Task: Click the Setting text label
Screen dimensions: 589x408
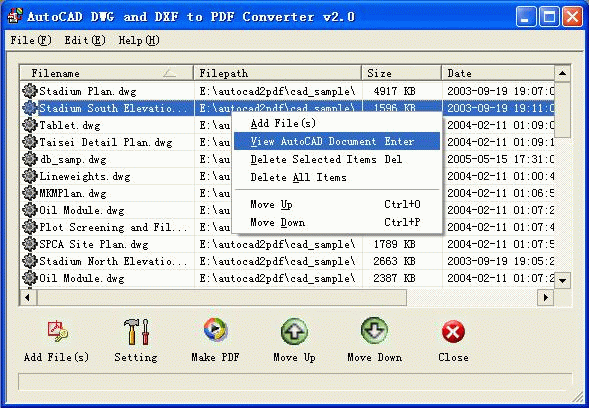Action: click(136, 357)
